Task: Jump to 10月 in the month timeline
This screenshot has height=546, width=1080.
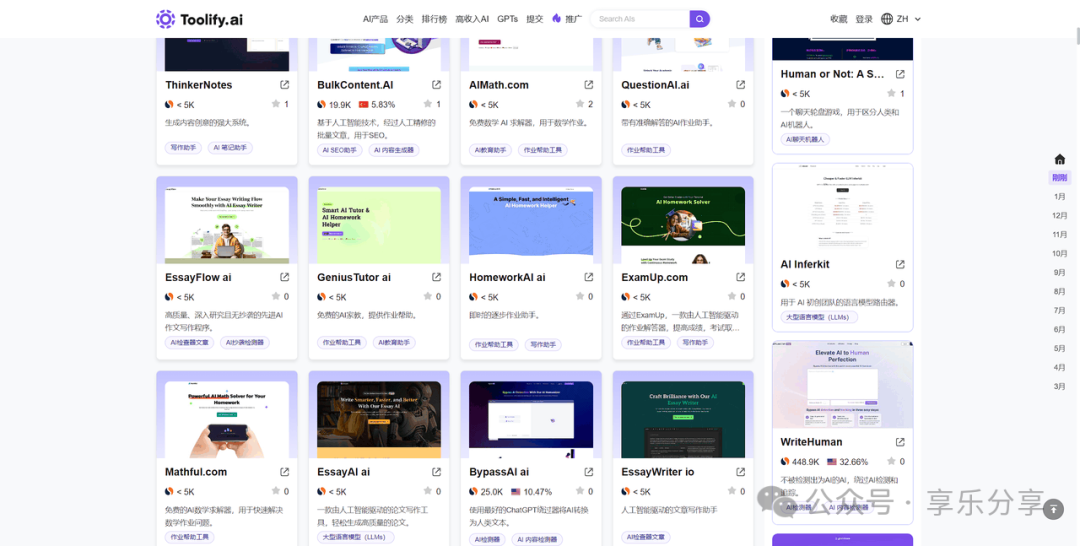Action: click(1059, 253)
